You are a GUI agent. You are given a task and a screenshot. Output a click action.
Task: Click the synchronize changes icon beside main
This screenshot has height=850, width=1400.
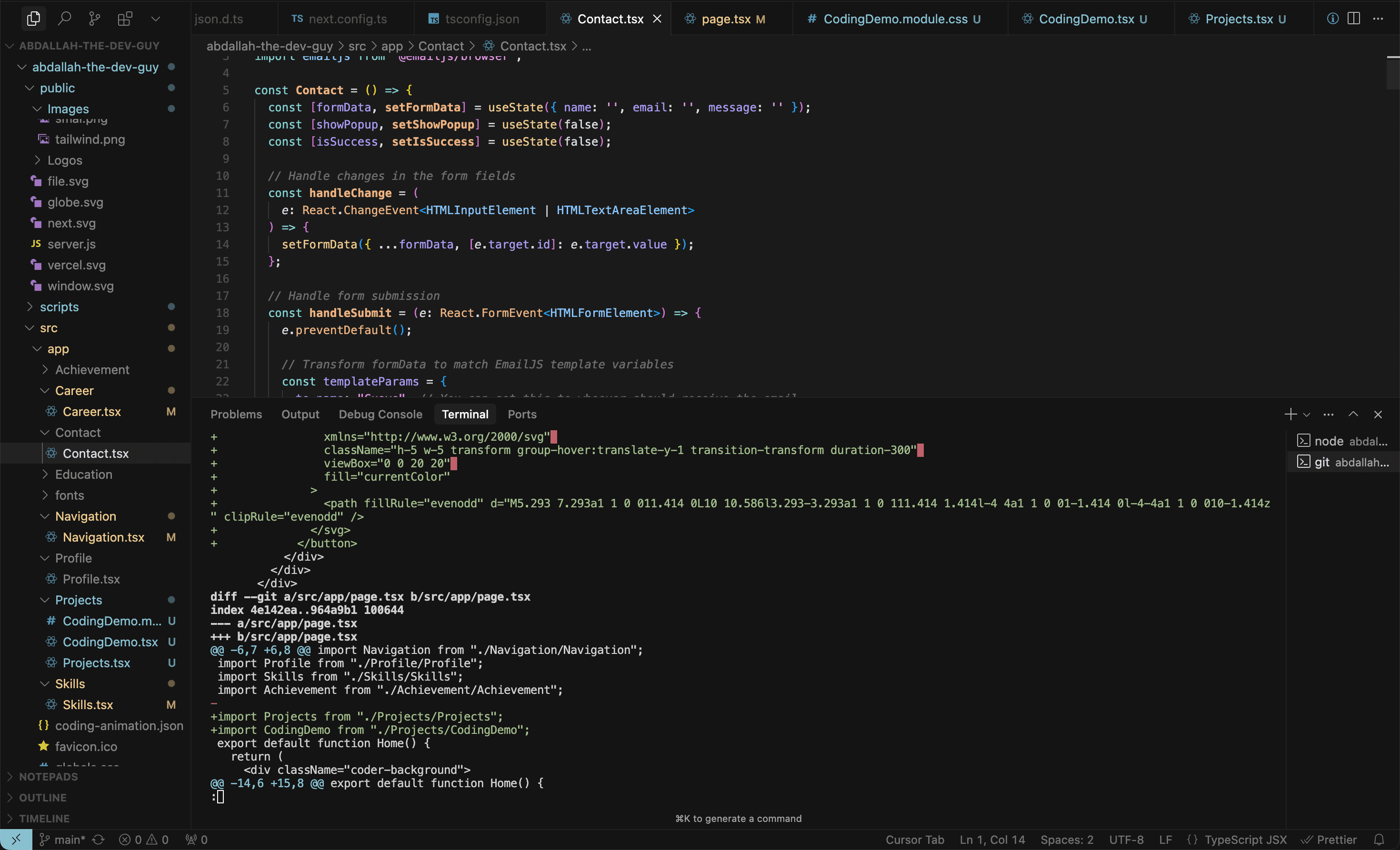tap(98, 839)
